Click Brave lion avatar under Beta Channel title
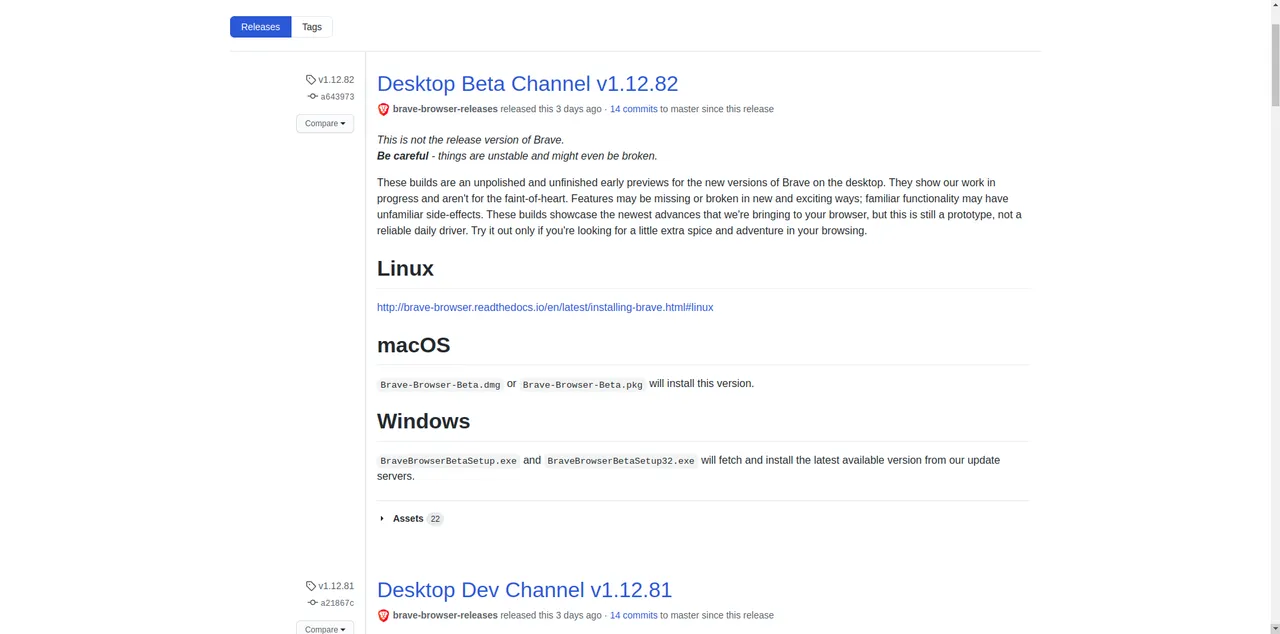This screenshot has height=634, width=1280. coord(383,109)
